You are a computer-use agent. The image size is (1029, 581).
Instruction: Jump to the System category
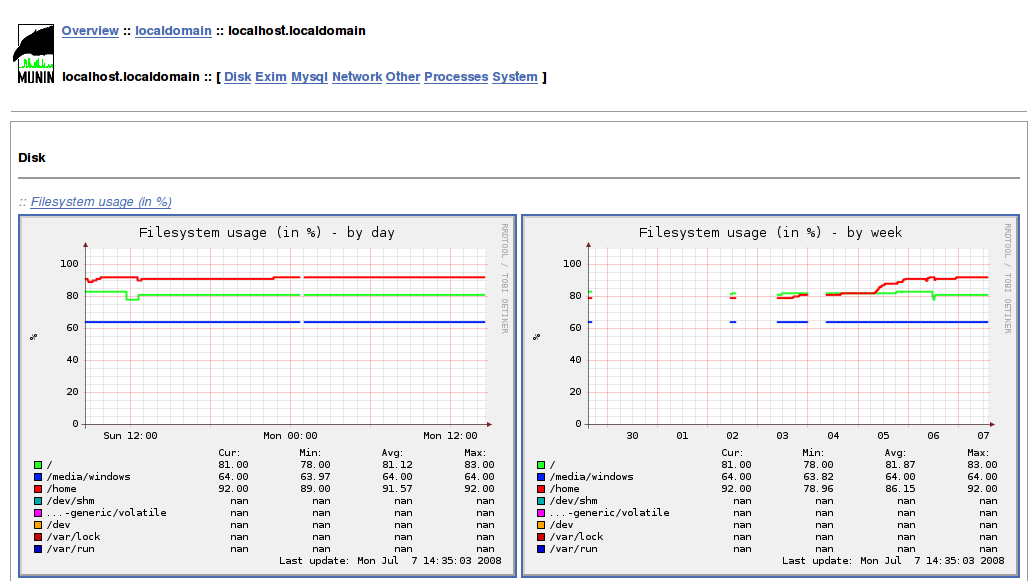514,77
